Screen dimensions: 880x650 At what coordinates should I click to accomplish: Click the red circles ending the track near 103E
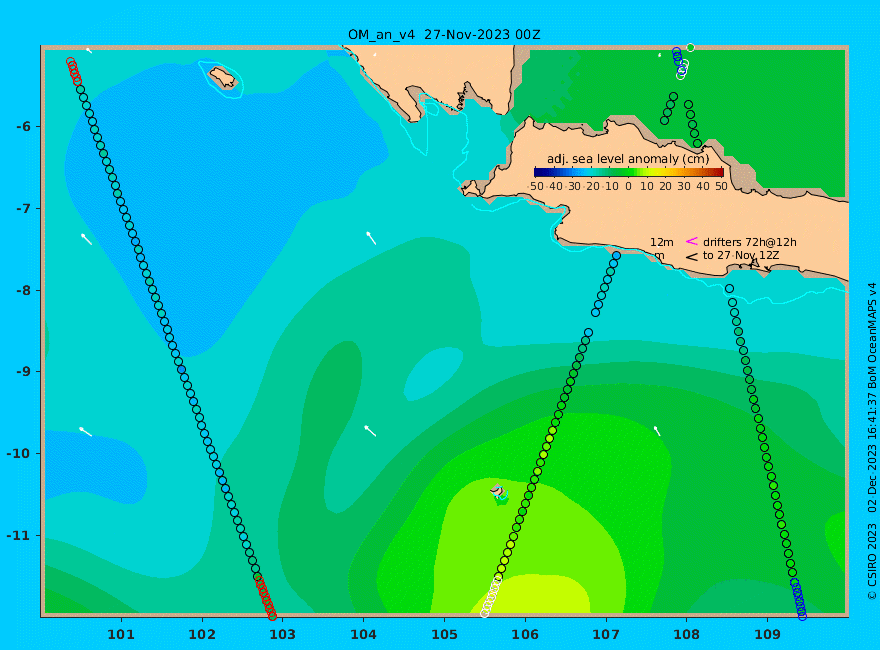pyautogui.click(x=266, y=597)
